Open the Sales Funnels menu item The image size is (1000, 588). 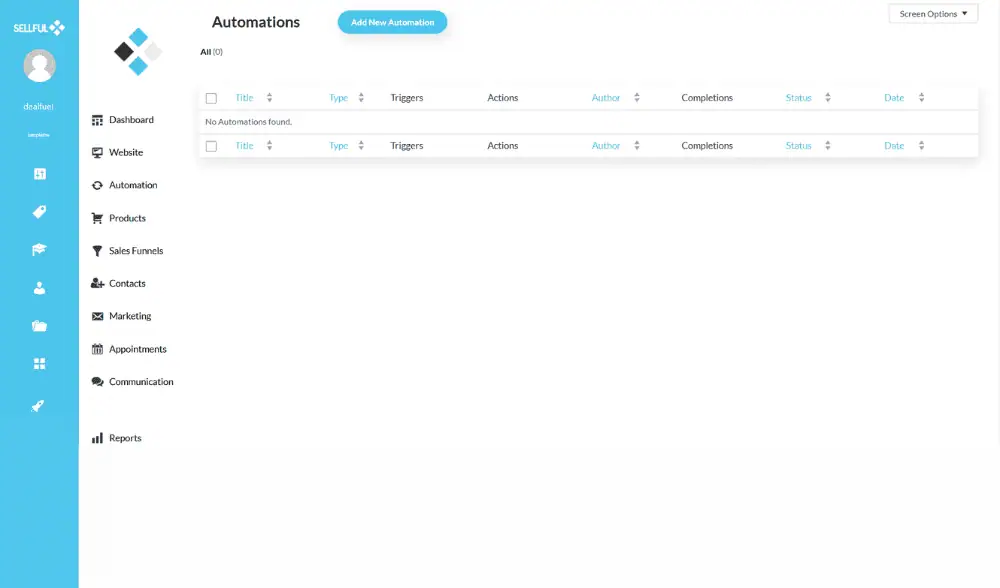coord(135,251)
